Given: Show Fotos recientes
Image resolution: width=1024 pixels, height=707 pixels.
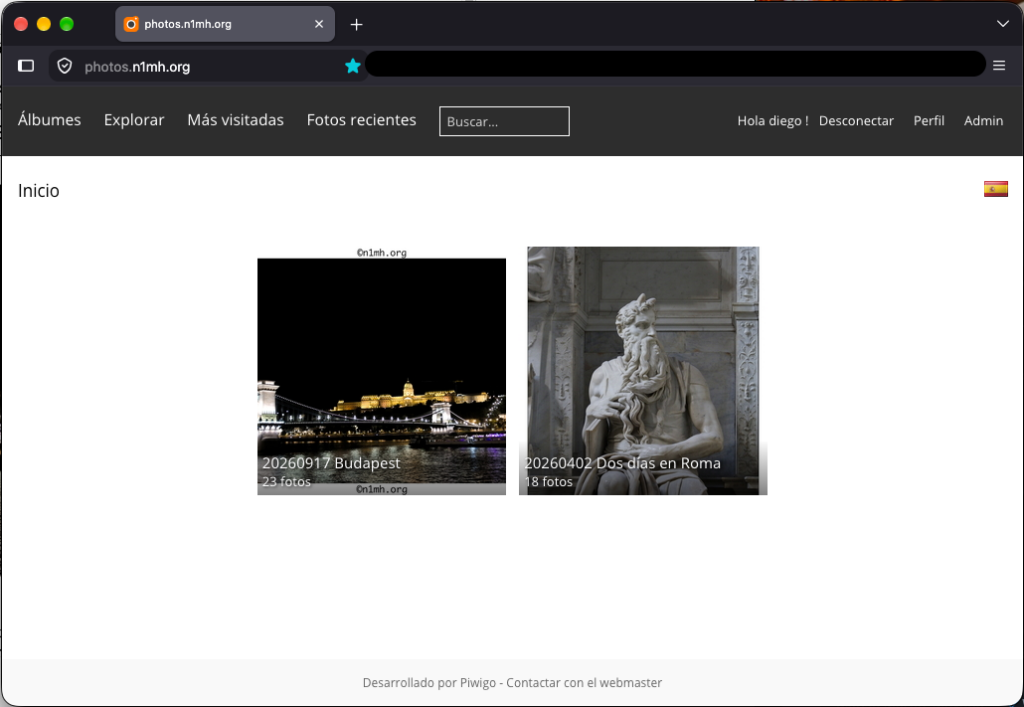Looking at the screenshot, I should (x=361, y=120).
